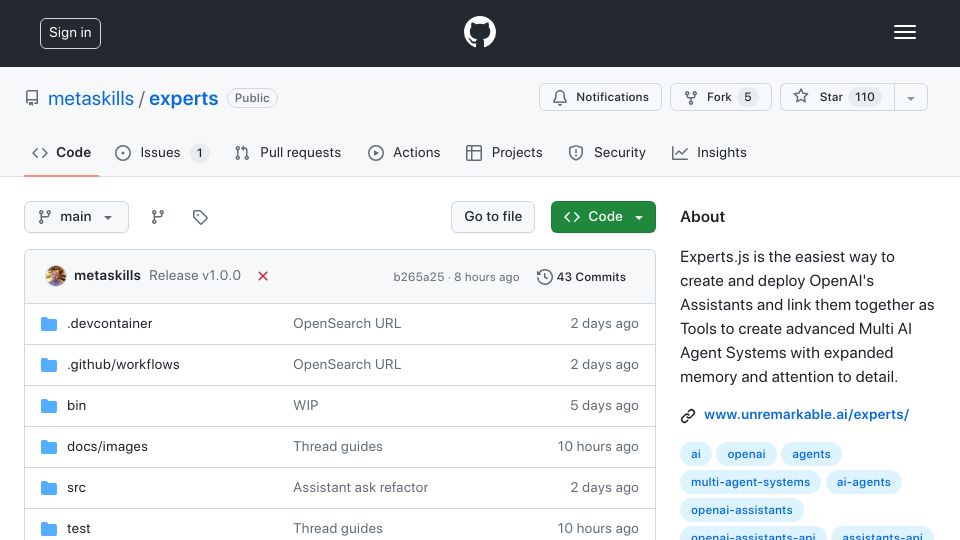Click the Public visibility label
The width and height of the screenshot is (960, 540).
252,98
